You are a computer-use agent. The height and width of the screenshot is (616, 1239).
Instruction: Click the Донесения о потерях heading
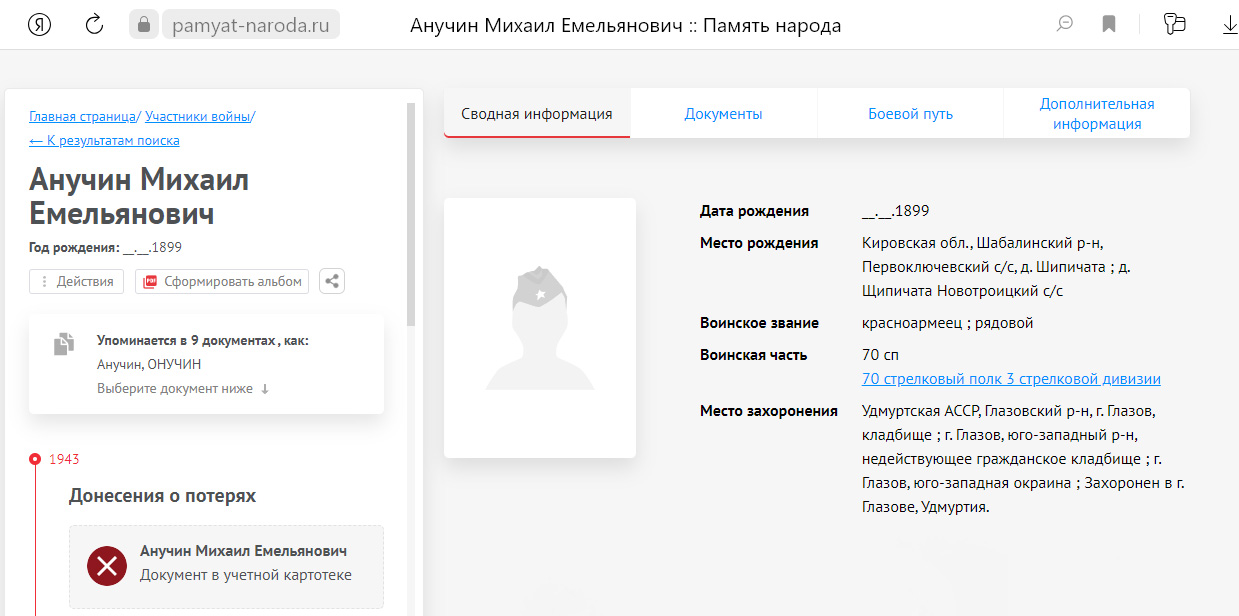coord(162,495)
